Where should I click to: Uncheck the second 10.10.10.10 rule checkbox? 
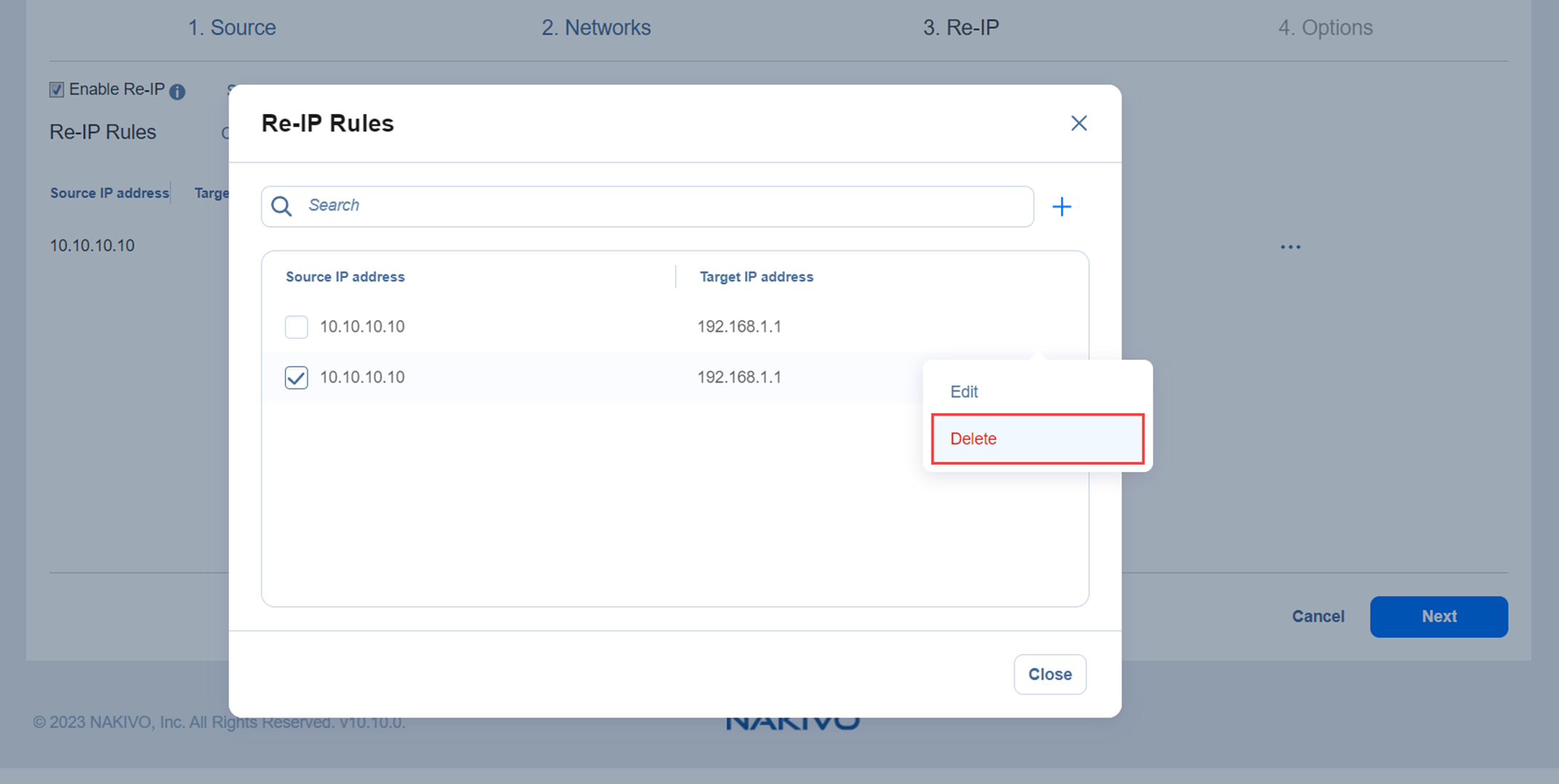point(296,377)
